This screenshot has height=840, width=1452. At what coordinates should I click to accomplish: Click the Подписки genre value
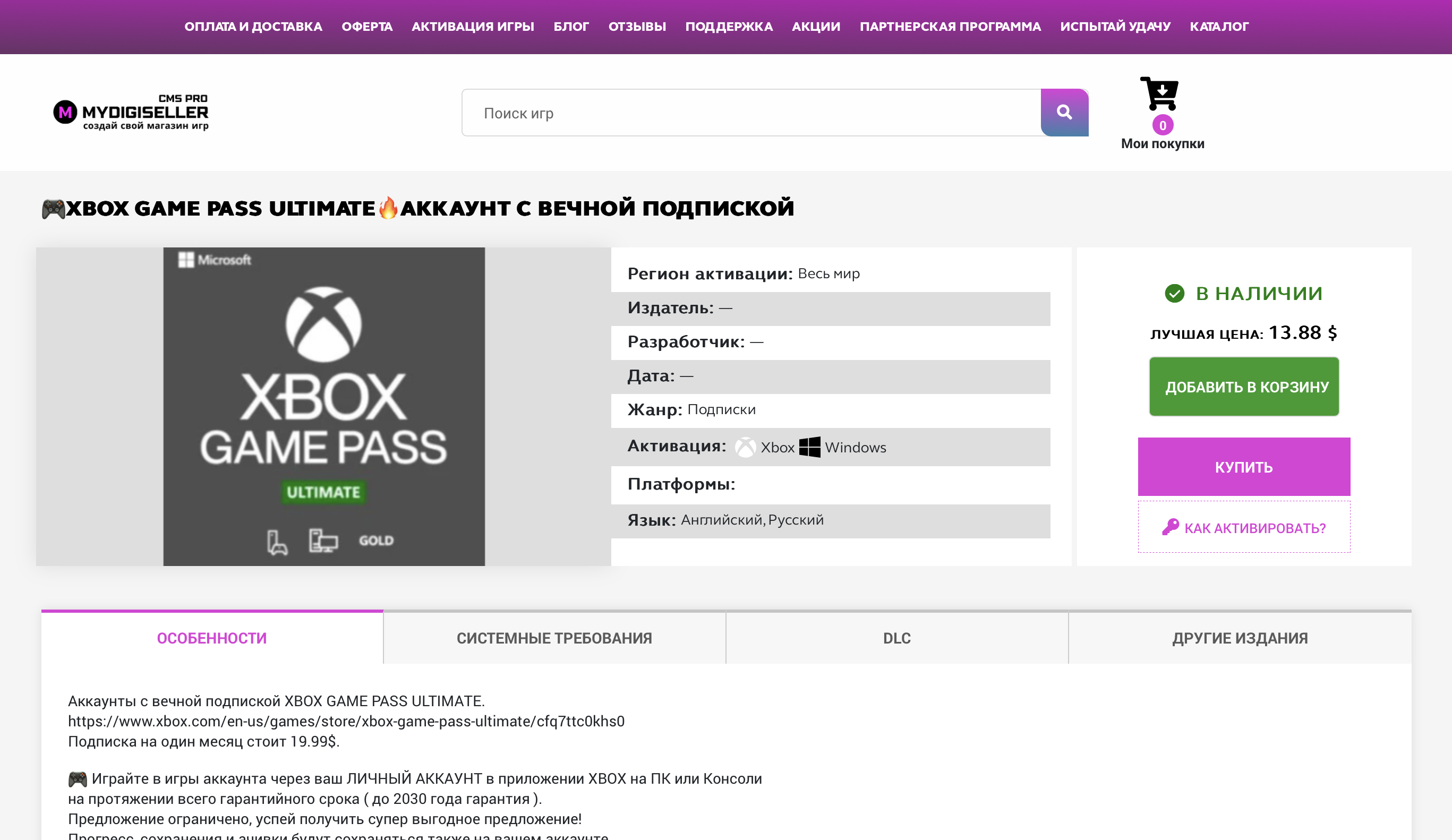(x=721, y=409)
